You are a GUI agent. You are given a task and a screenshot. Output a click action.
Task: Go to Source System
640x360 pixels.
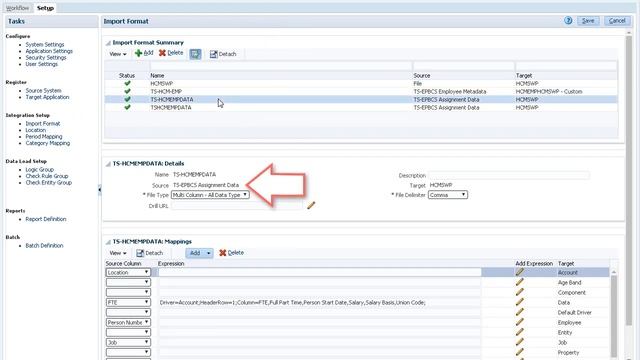pyautogui.click(x=43, y=91)
